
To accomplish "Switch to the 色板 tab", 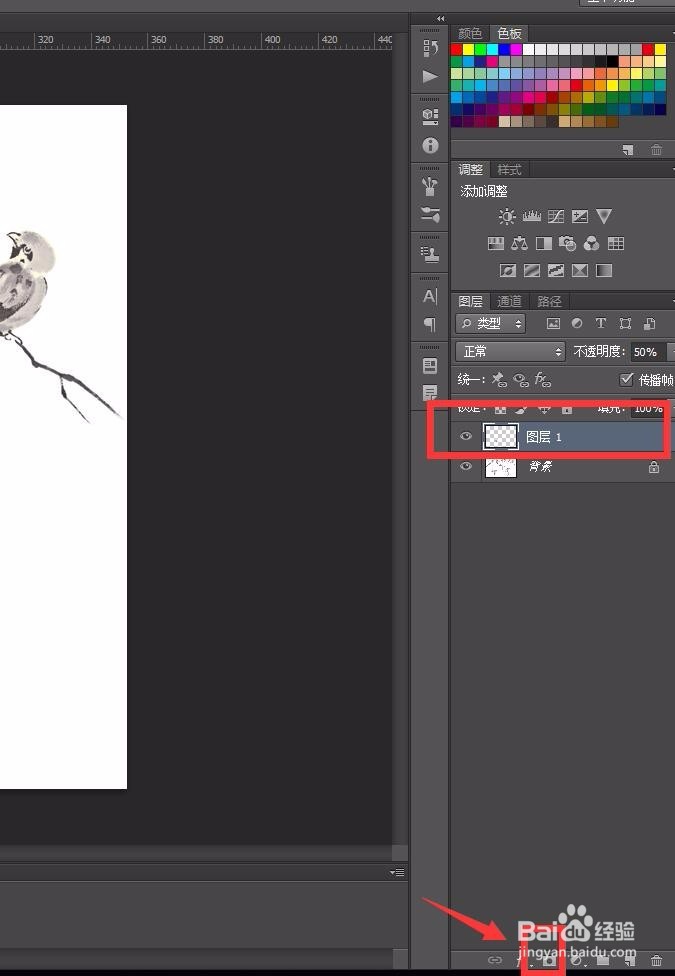I will (x=509, y=33).
